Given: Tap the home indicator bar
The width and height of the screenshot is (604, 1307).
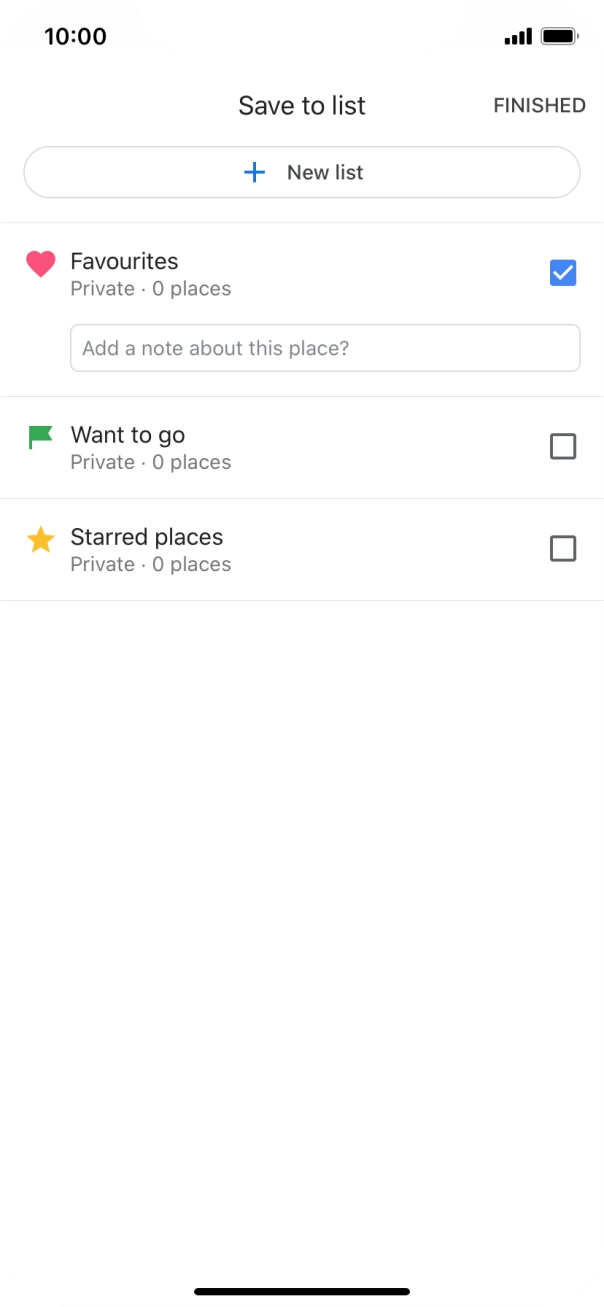Looking at the screenshot, I should [x=302, y=1291].
